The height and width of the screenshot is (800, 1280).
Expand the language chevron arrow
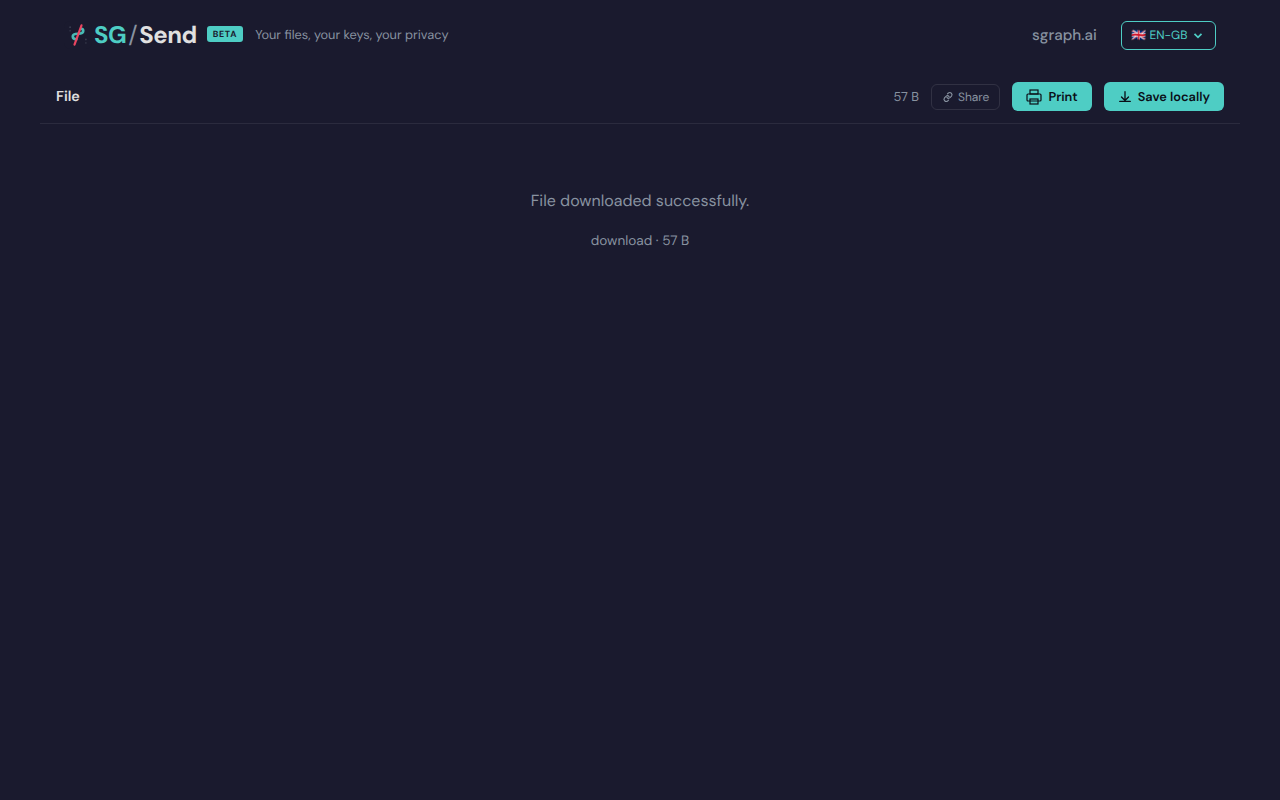(x=1198, y=36)
